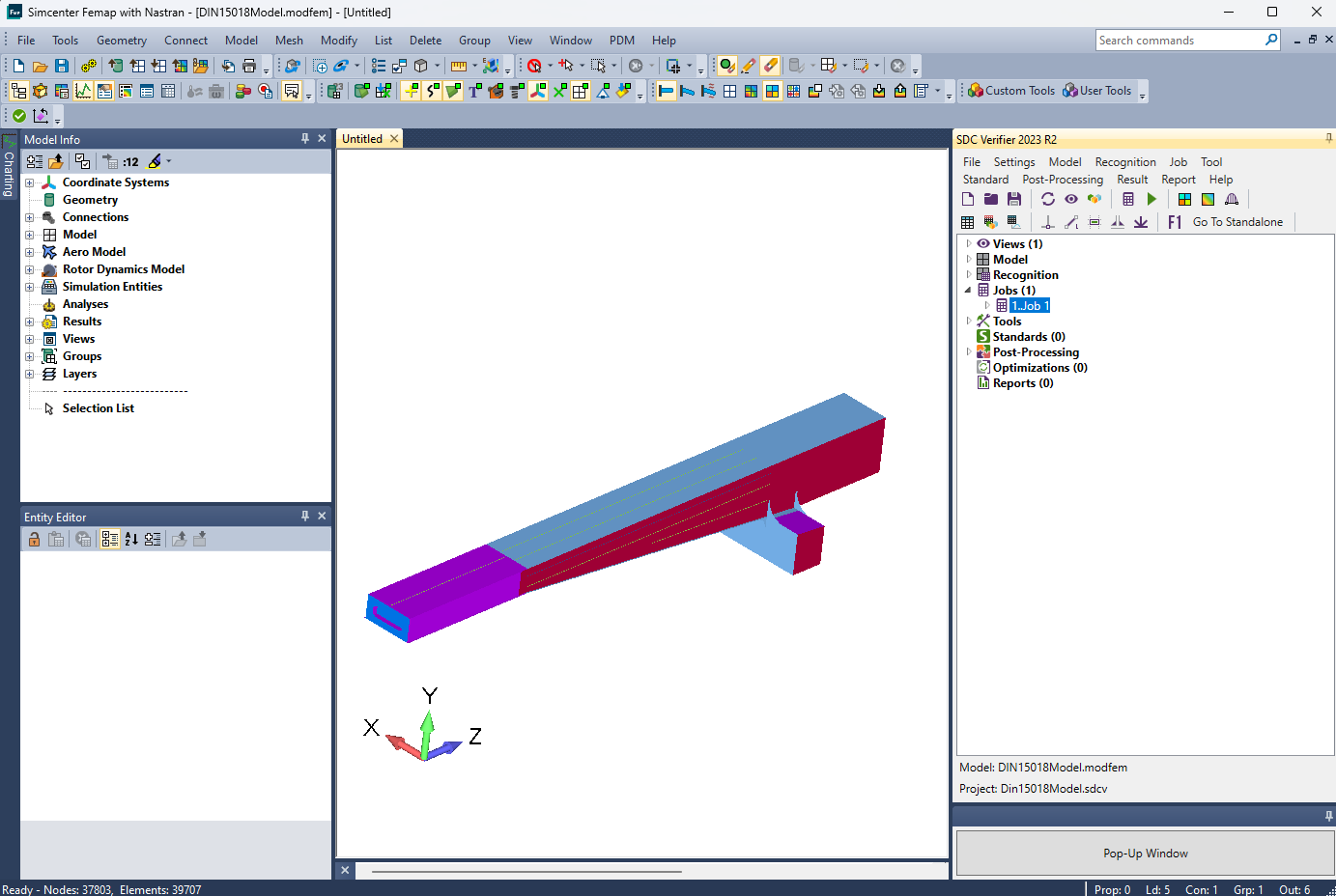1336x896 pixels.
Task: Open the Mesh menu
Action: coord(289,40)
